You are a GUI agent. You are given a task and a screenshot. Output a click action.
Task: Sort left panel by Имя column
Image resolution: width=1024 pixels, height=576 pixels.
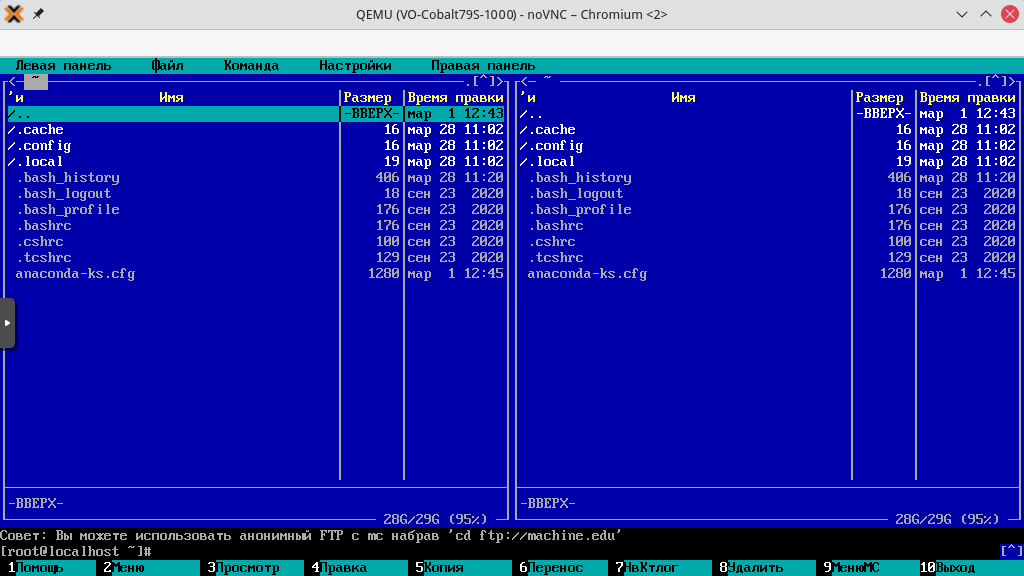click(x=171, y=97)
